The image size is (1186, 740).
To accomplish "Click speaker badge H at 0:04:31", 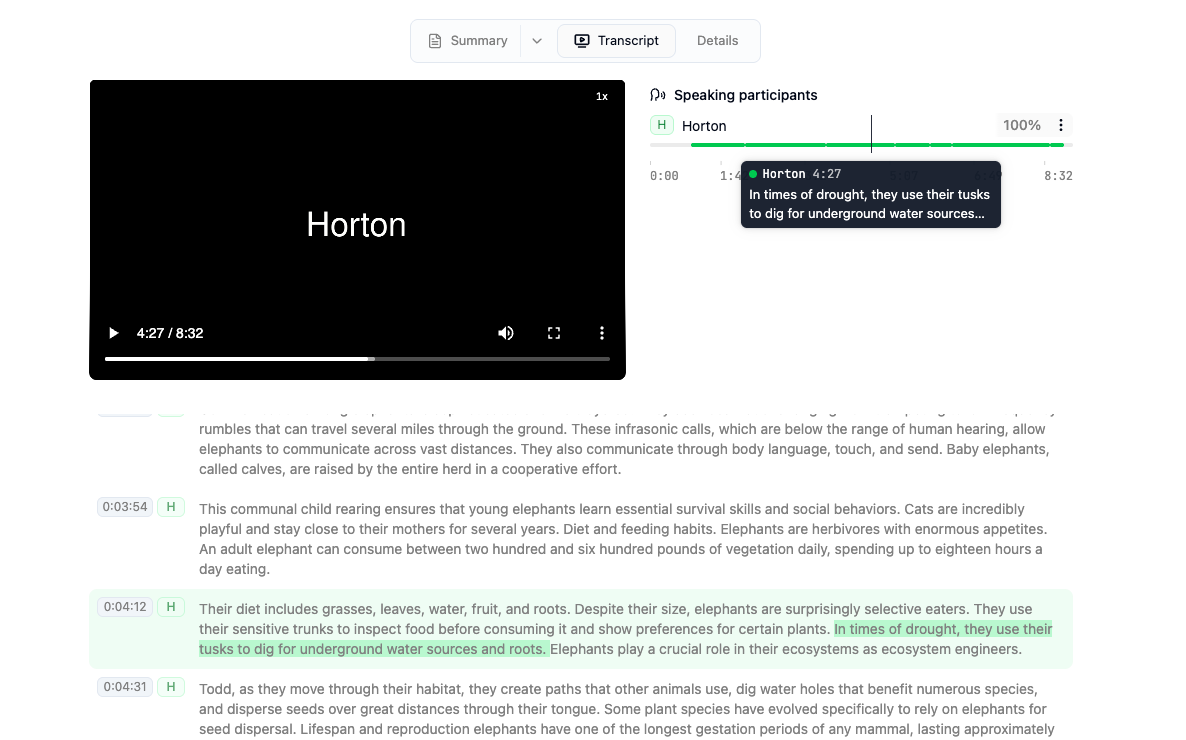I will [171, 687].
